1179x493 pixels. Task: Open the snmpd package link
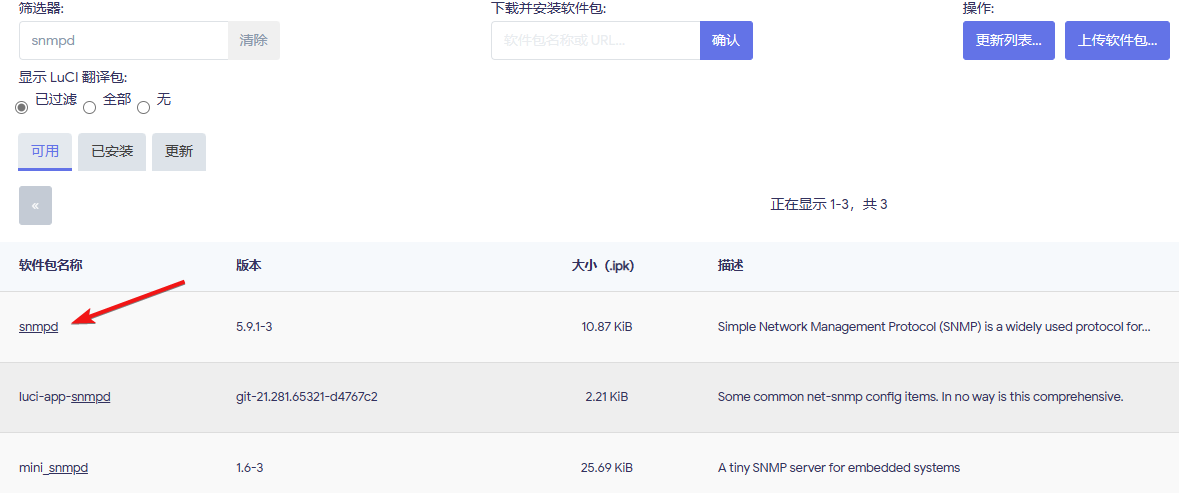click(x=38, y=327)
